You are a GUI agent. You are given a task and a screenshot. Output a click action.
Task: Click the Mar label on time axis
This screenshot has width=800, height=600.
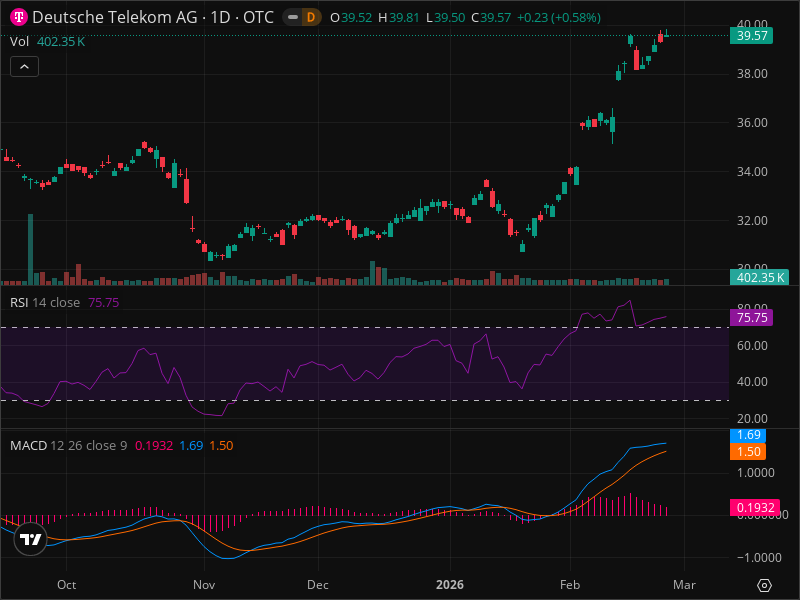684,585
